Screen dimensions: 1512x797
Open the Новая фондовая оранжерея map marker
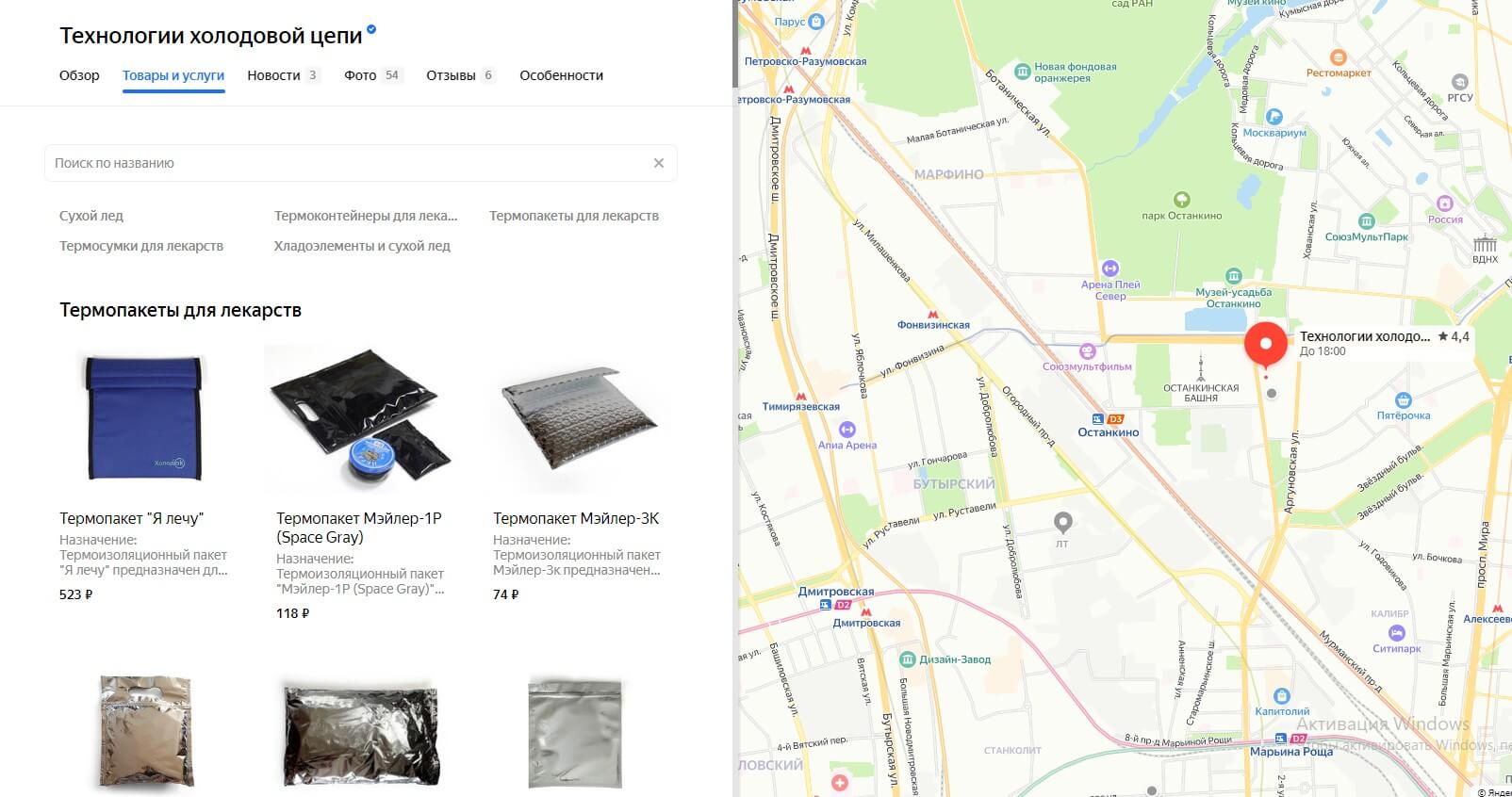coord(1022,72)
